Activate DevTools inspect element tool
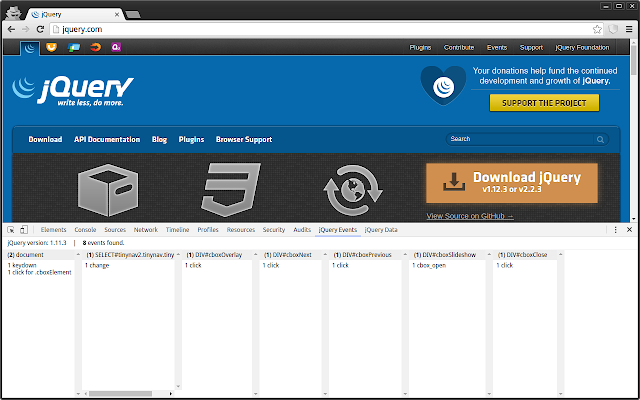The image size is (640, 400). pyautogui.click(x=11, y=230)
